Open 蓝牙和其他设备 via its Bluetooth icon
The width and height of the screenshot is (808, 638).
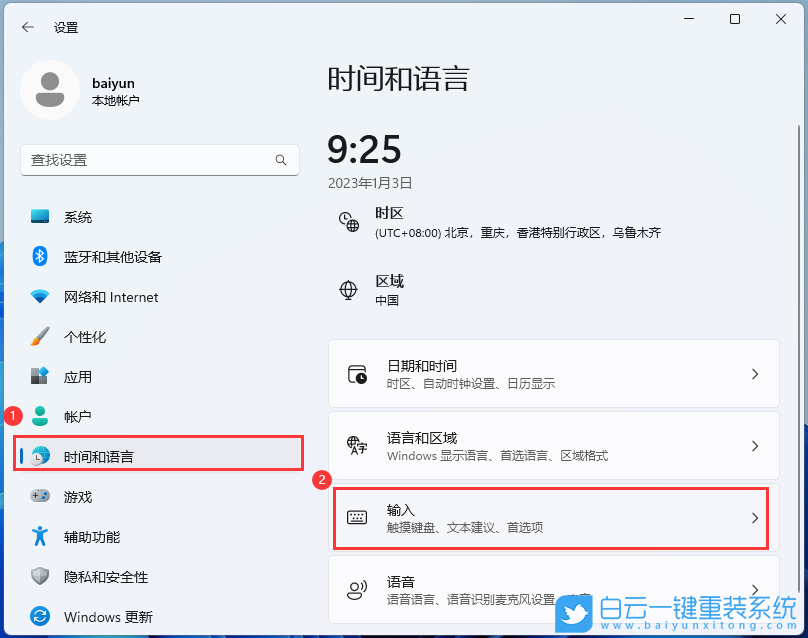tap(40, 257)
